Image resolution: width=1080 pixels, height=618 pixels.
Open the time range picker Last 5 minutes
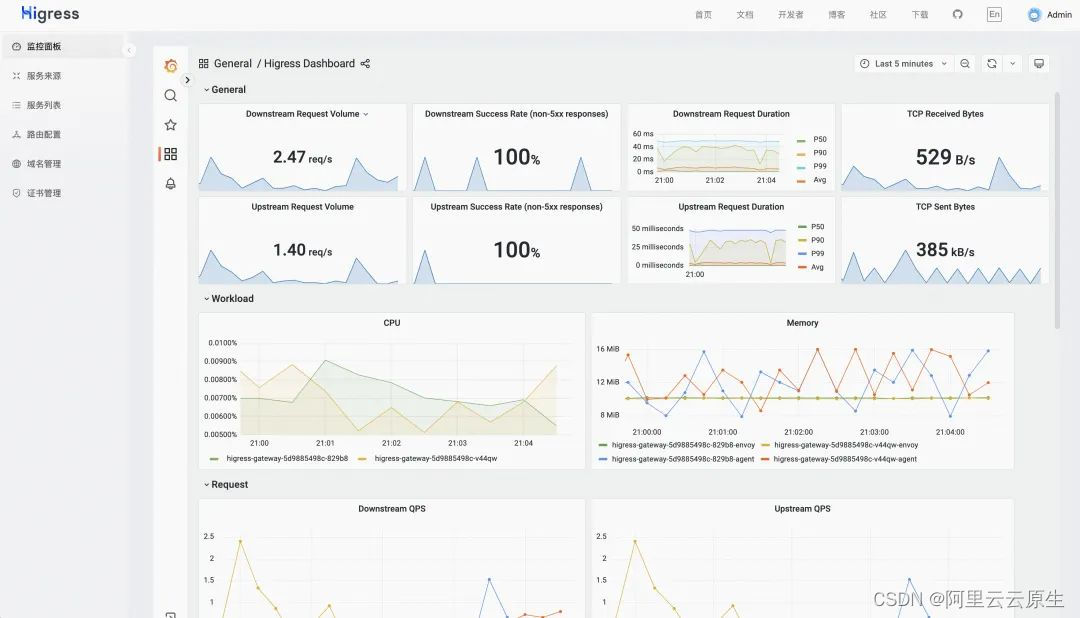pyautogui.click(x=904, y=63)
